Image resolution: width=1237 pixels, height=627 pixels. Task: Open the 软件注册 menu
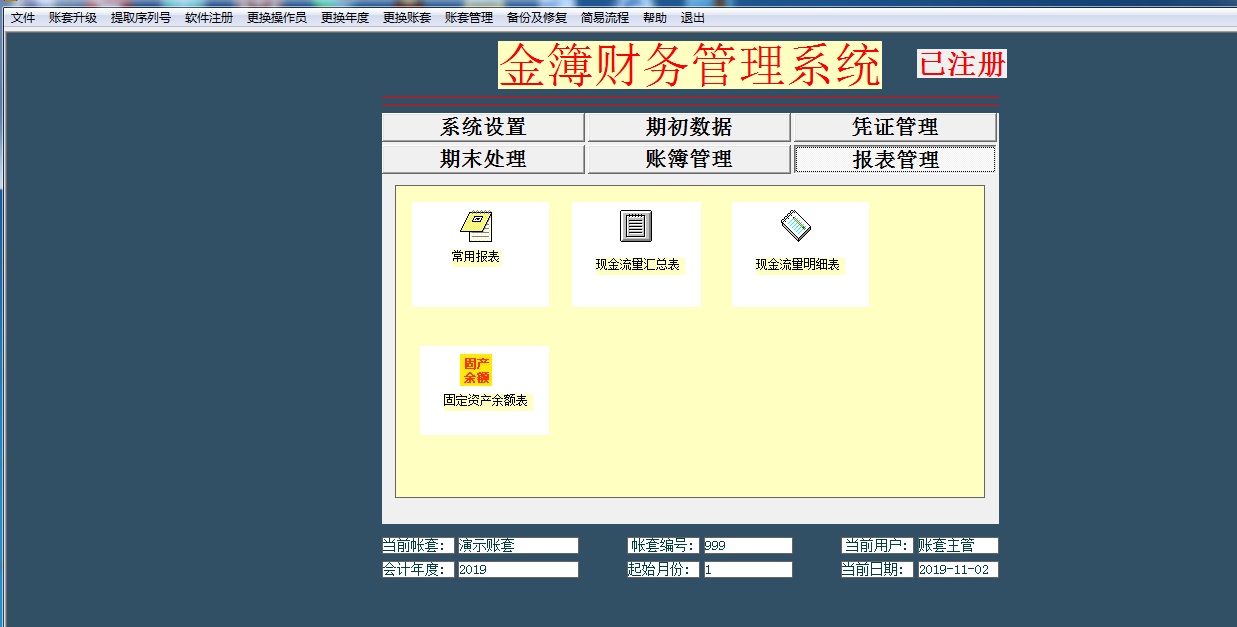(209, 18)
